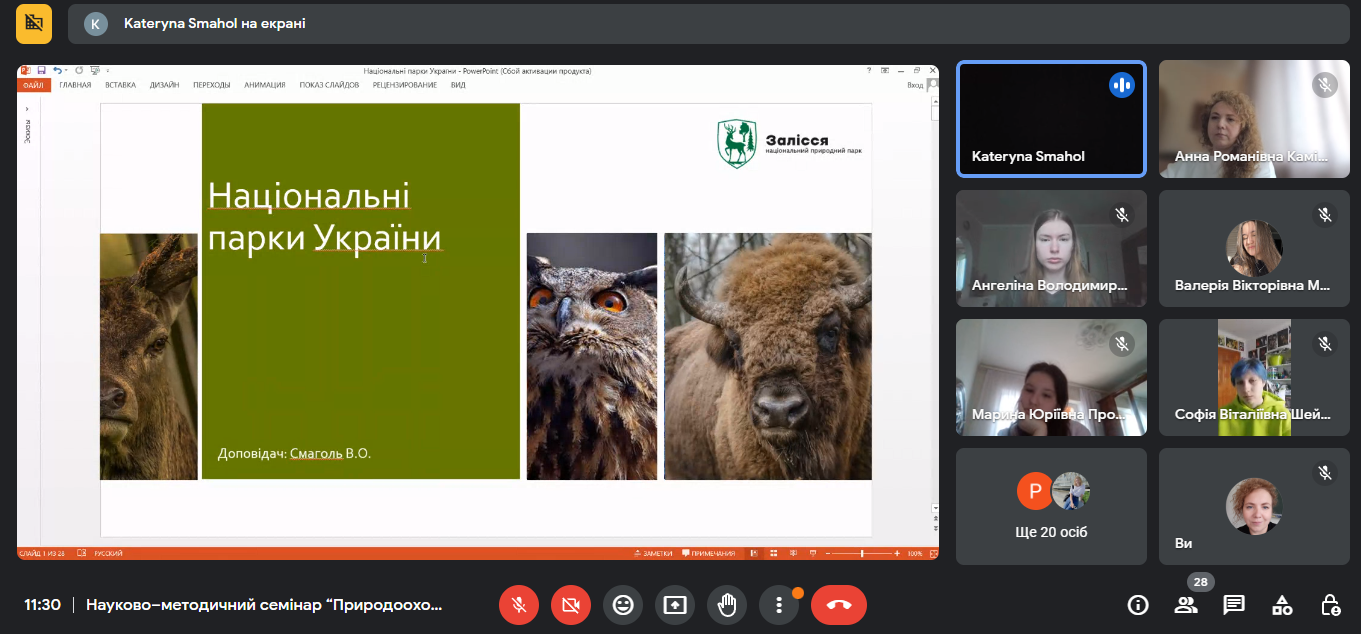Show the participants list

coord(1186,605)
